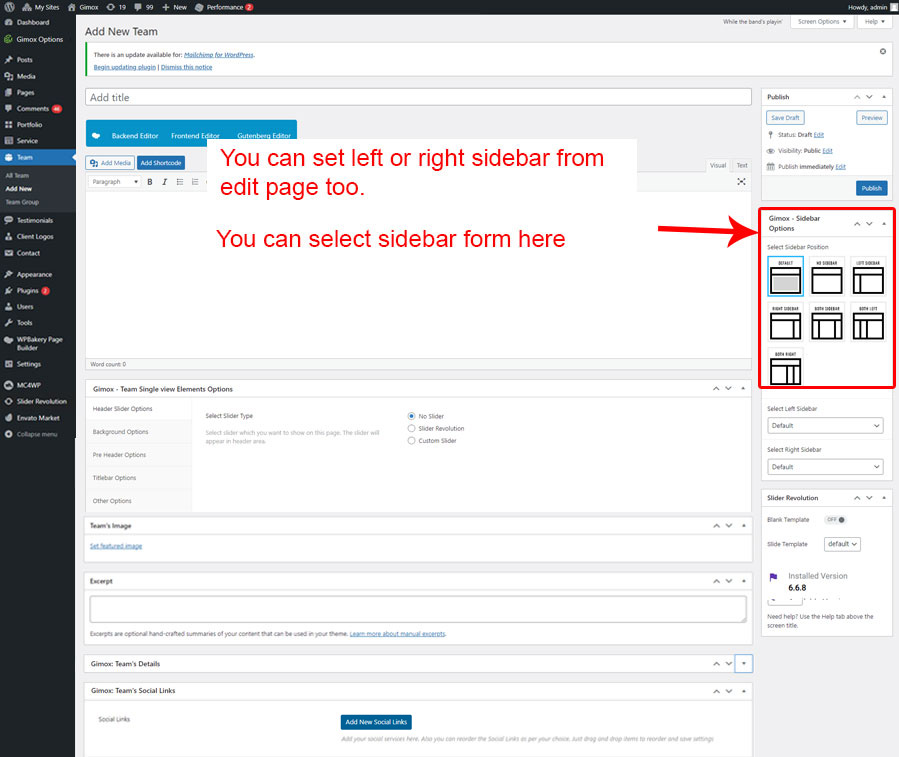Open the Slider Revolution sidebar menu
The width and height of the screenshot is (899, 757).
tap(41, 401)
